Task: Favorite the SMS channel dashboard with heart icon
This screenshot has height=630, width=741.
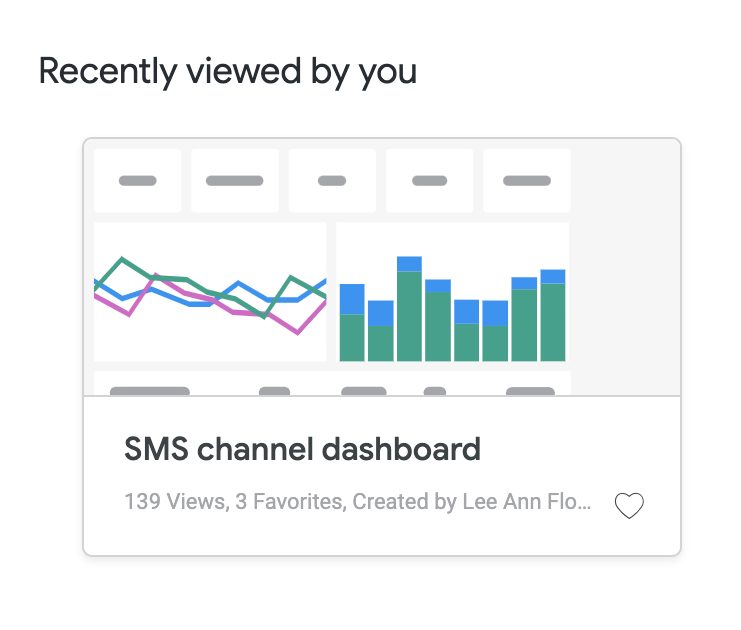Action: 629,505
